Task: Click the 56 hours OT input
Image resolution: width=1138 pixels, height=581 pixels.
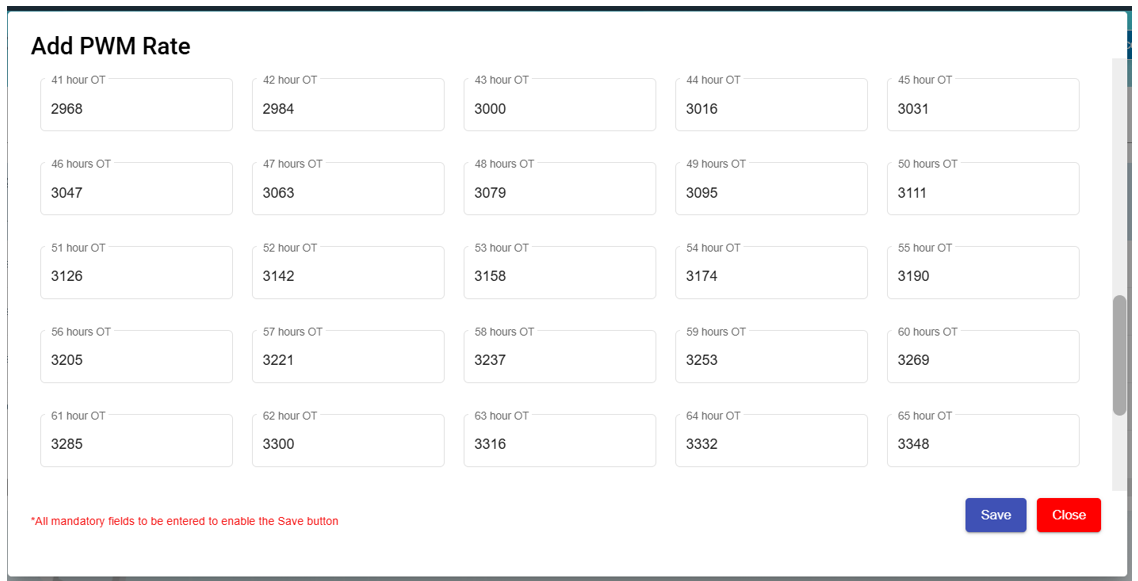Action: tap(136, 360)
